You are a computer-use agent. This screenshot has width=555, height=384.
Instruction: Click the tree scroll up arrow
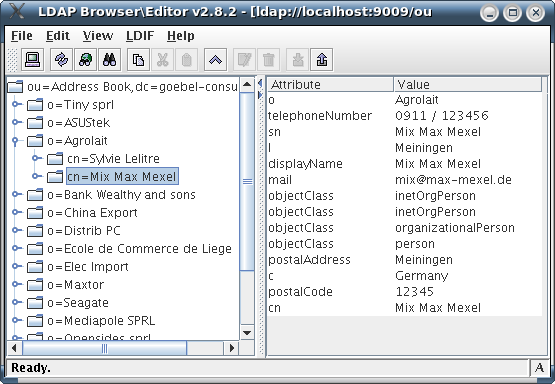tap(247, 85)
